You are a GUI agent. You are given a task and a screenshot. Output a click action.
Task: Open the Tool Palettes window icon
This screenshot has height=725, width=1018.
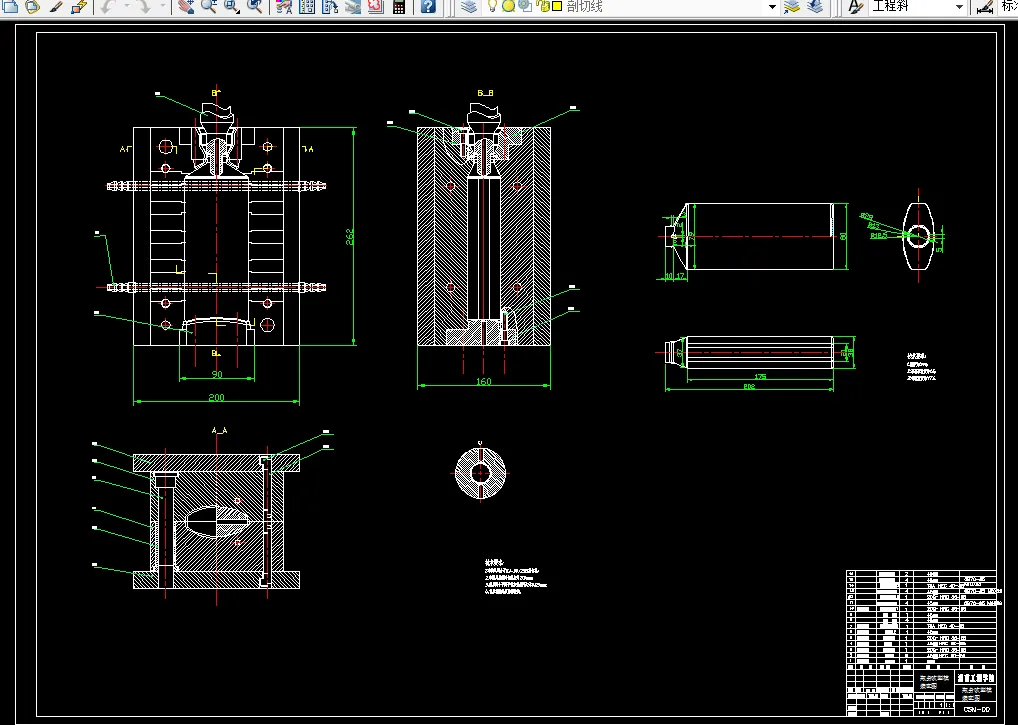click(x=330, y=6)
